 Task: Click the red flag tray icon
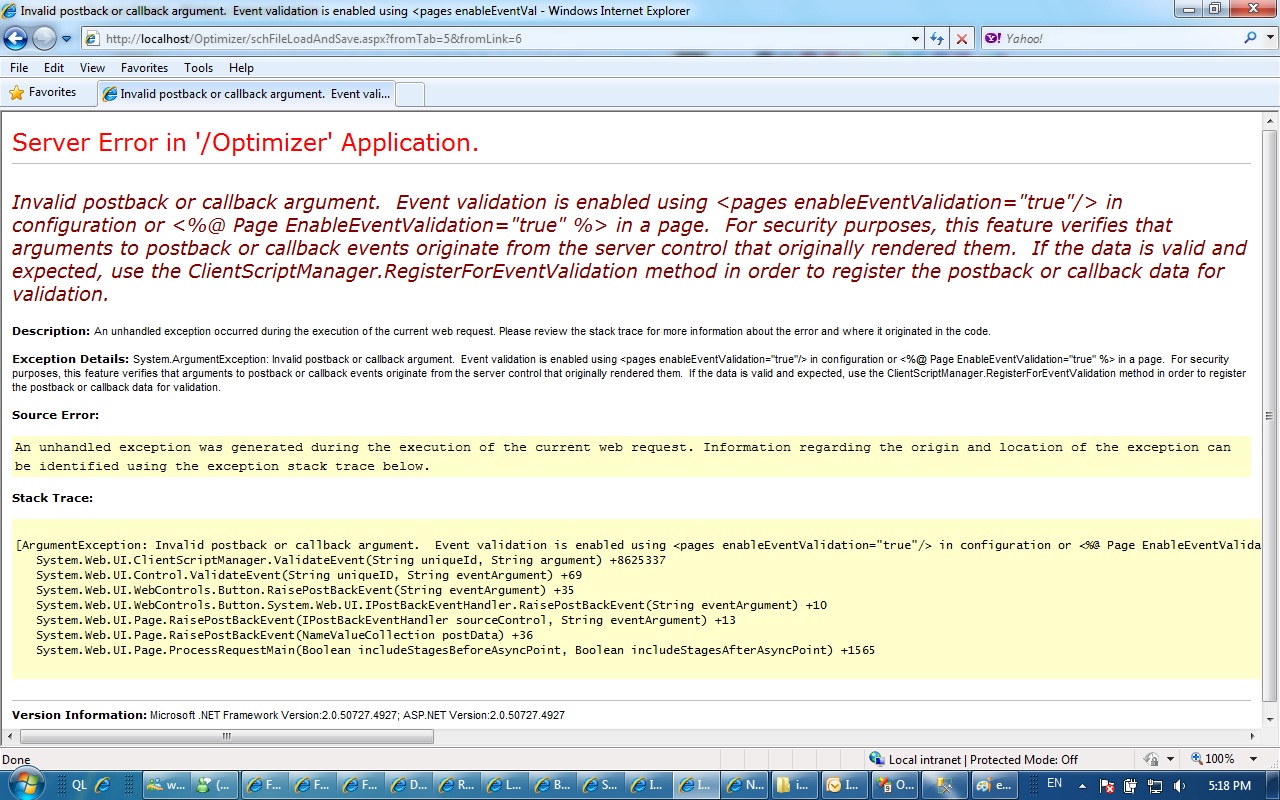coord(1108,786)
